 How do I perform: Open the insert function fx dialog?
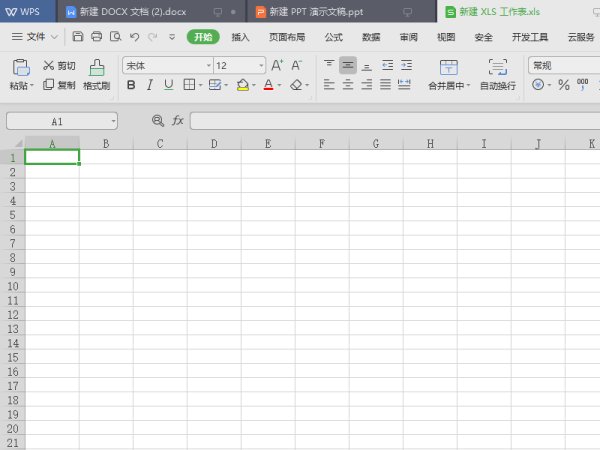pyautogui.click(x=178, y=121)
